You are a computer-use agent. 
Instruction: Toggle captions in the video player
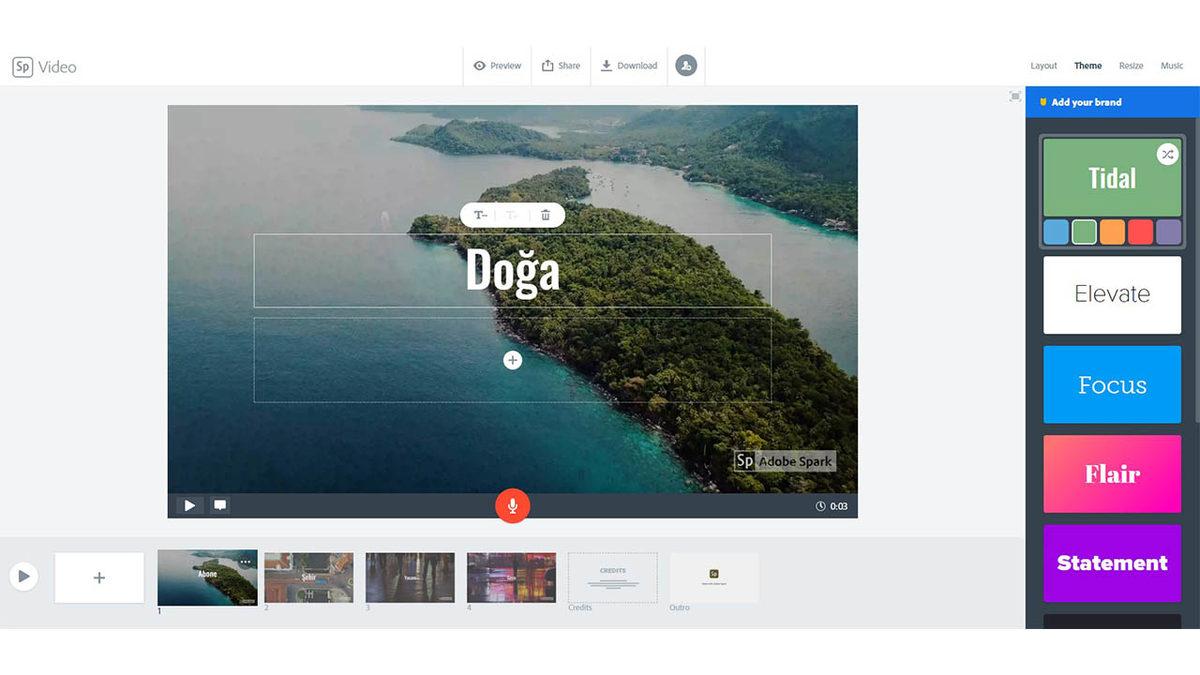(x=219, y=505)
